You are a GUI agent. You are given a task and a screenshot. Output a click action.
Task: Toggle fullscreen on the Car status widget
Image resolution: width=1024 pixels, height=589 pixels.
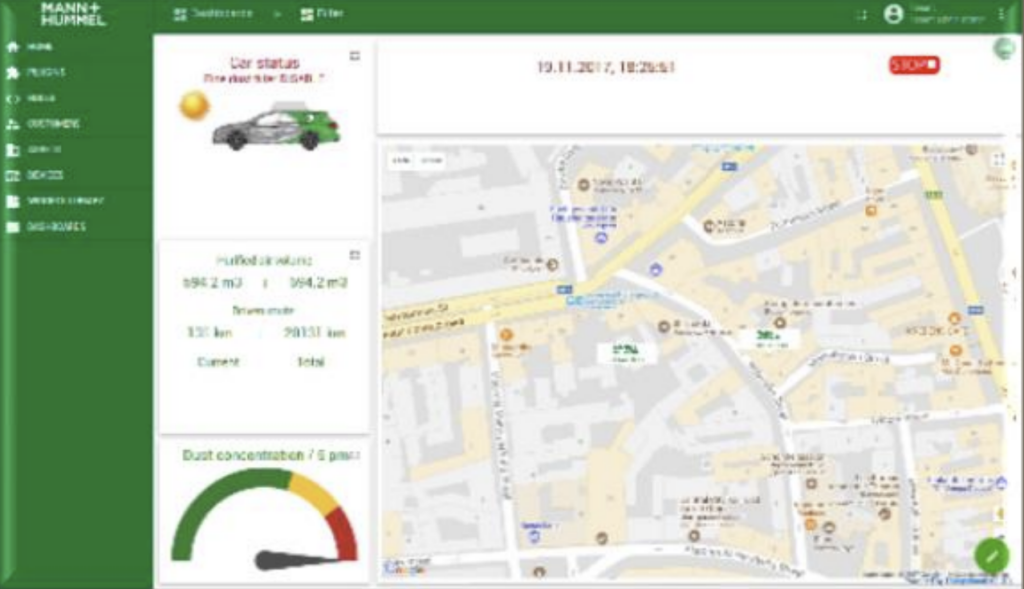pos(355,56)
